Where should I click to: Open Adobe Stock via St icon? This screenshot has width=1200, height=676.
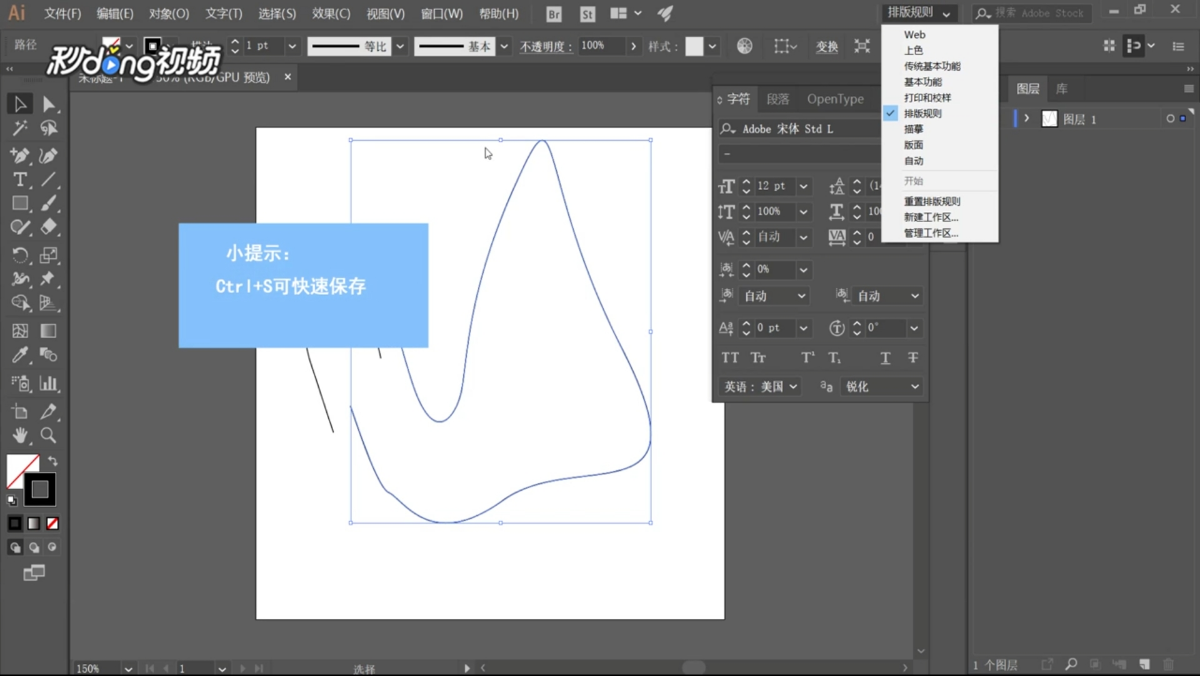coord(587,14)
